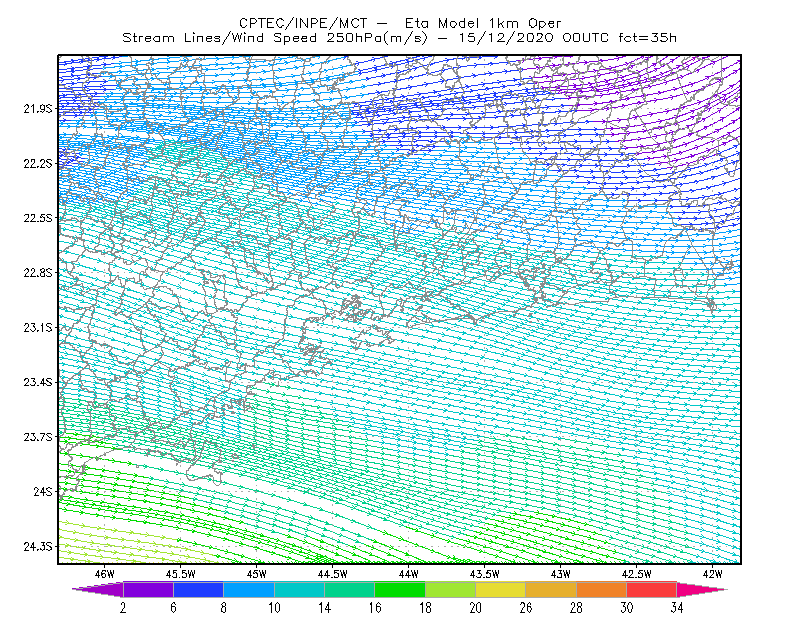The image size is (800, 618).
Task: Pick the bright green 16–18 swatch
Action: [x=400, y=589]
